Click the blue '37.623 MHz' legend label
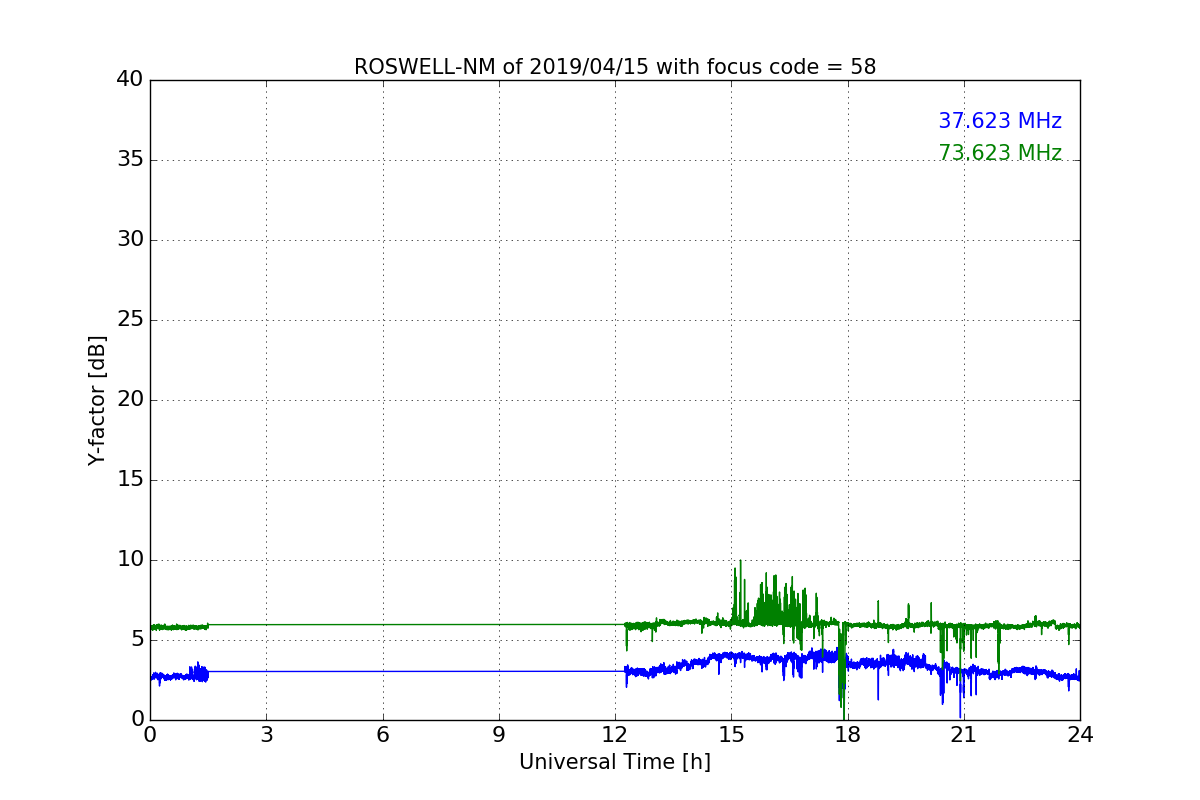1200x800 pixels. pyautogui.click(x=1000, y=121)
